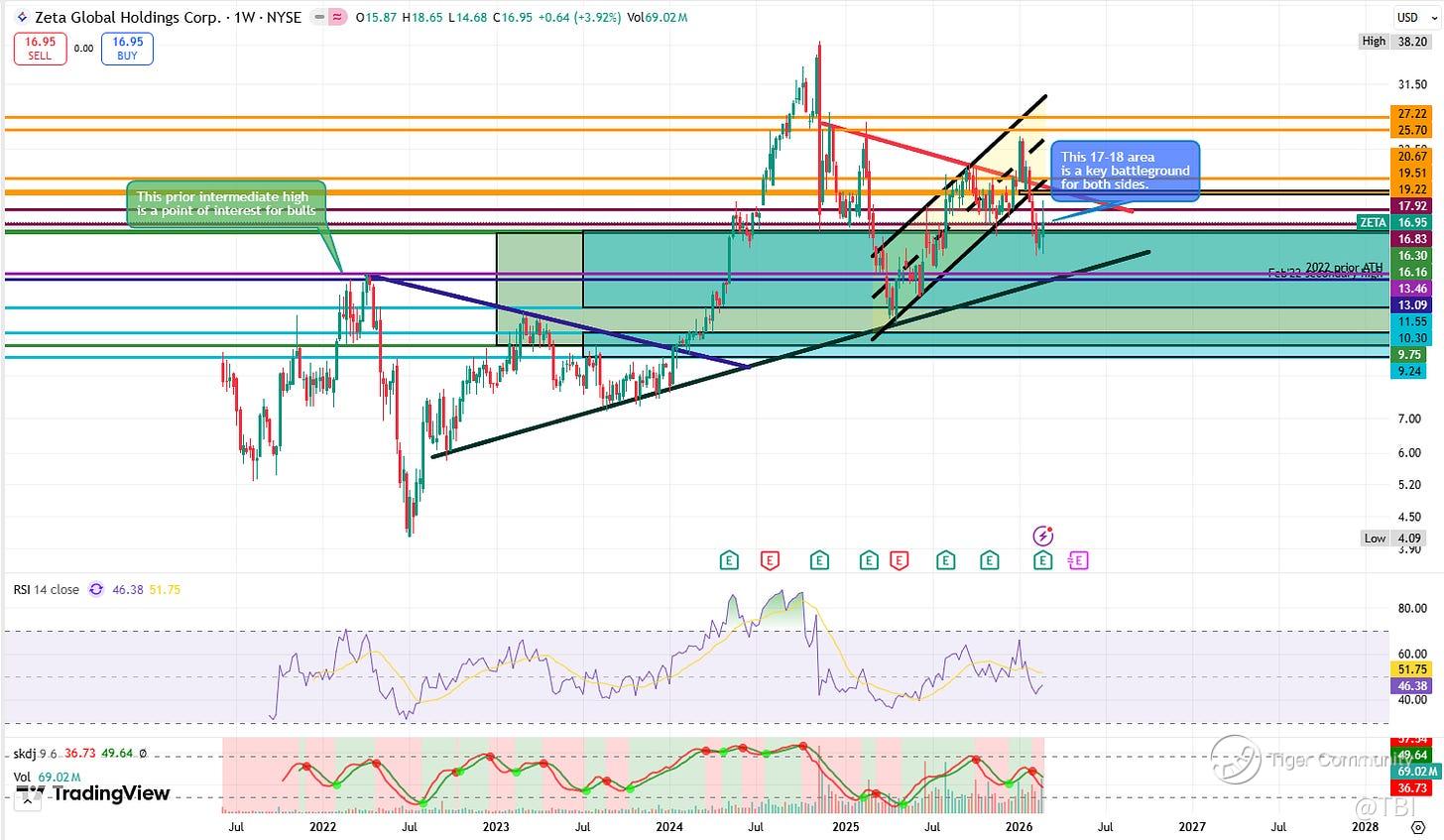Image resolution: width=1444 pixels, height=840 pixels.
Task: Click the 9.75 green price label
Action: coord(1410,355)
